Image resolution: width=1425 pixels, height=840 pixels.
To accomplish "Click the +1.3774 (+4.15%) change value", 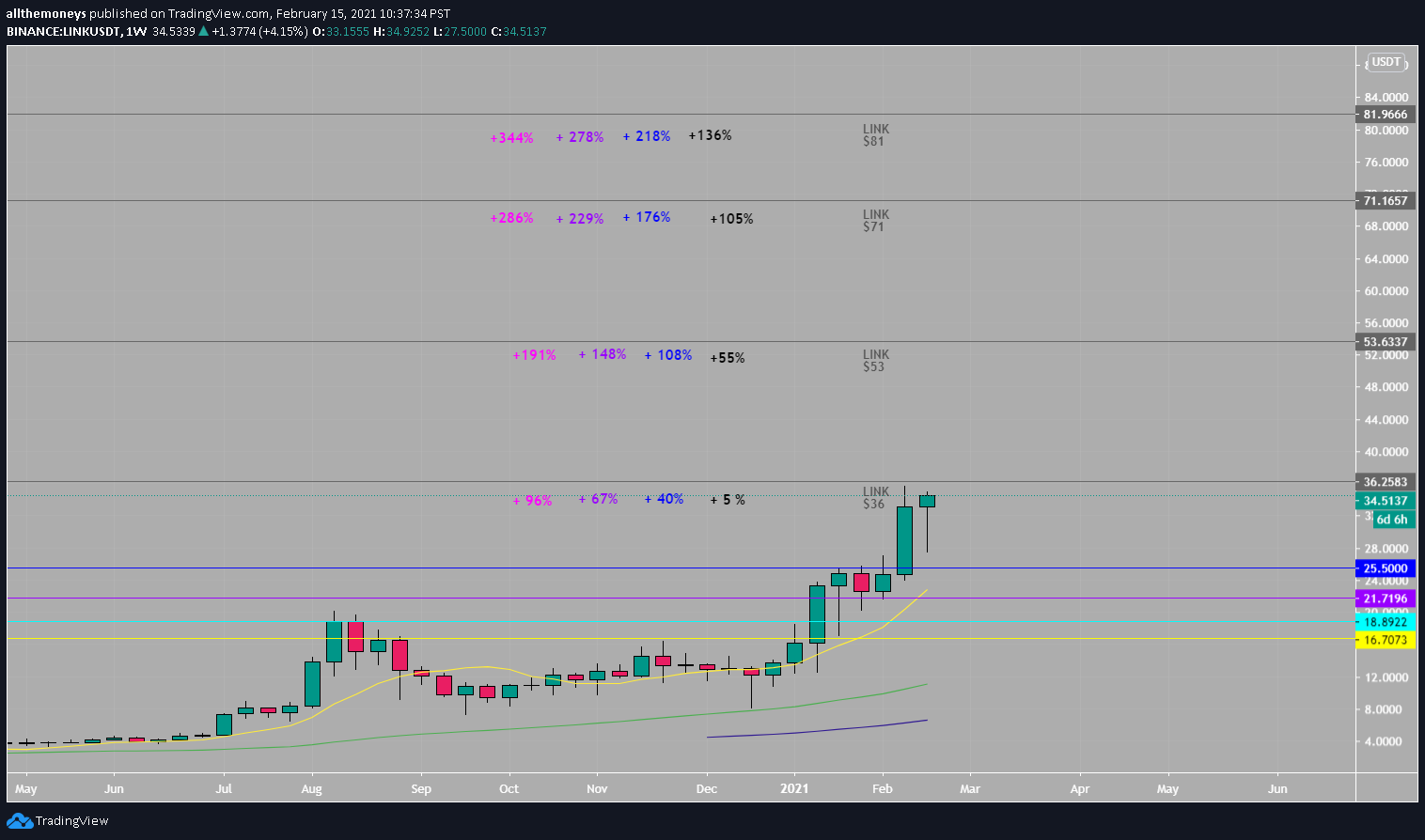I will click(260, 31).
